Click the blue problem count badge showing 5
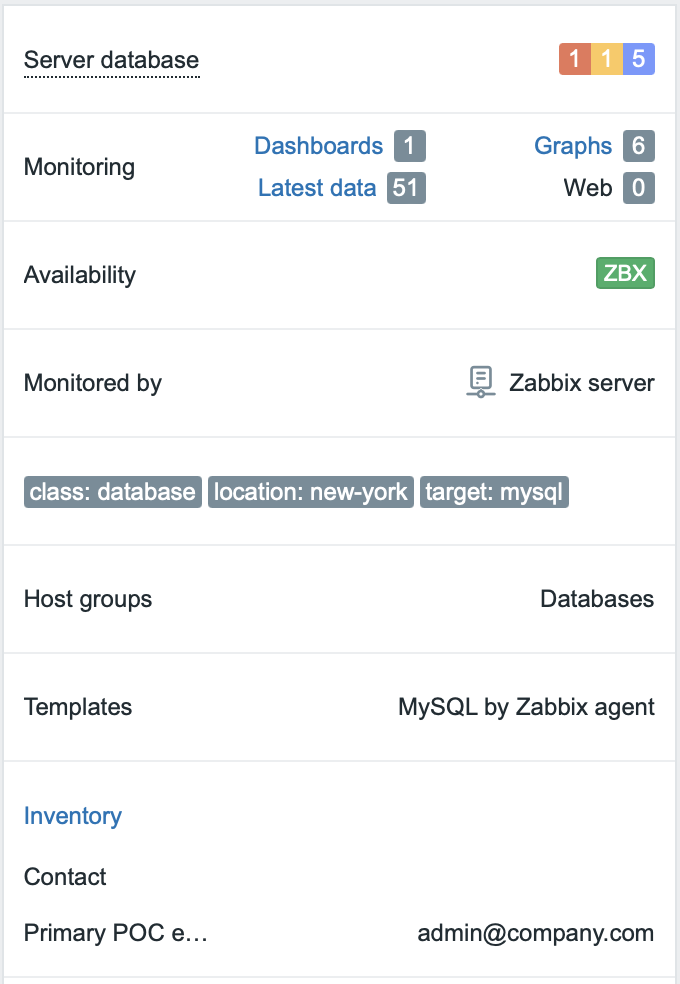 point(639,59)
